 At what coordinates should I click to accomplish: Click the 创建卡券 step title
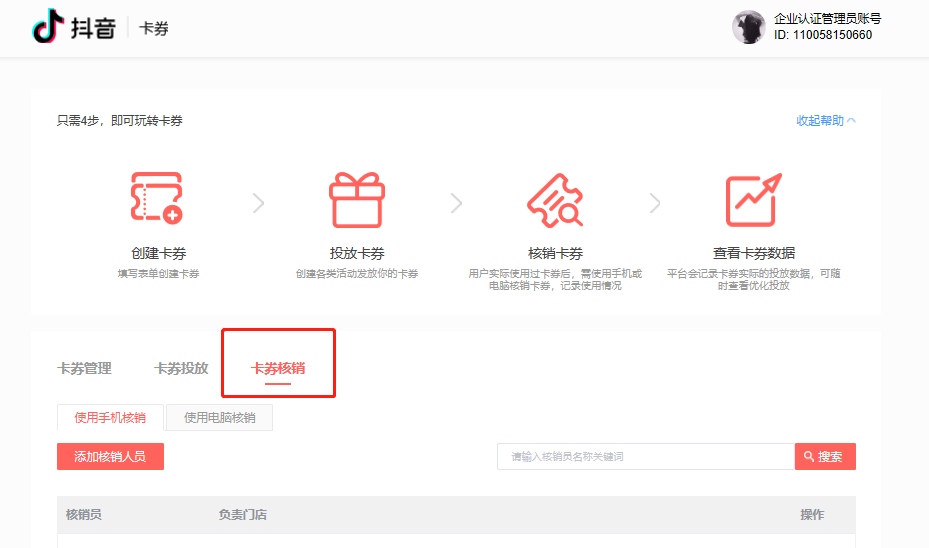point(159,254)
